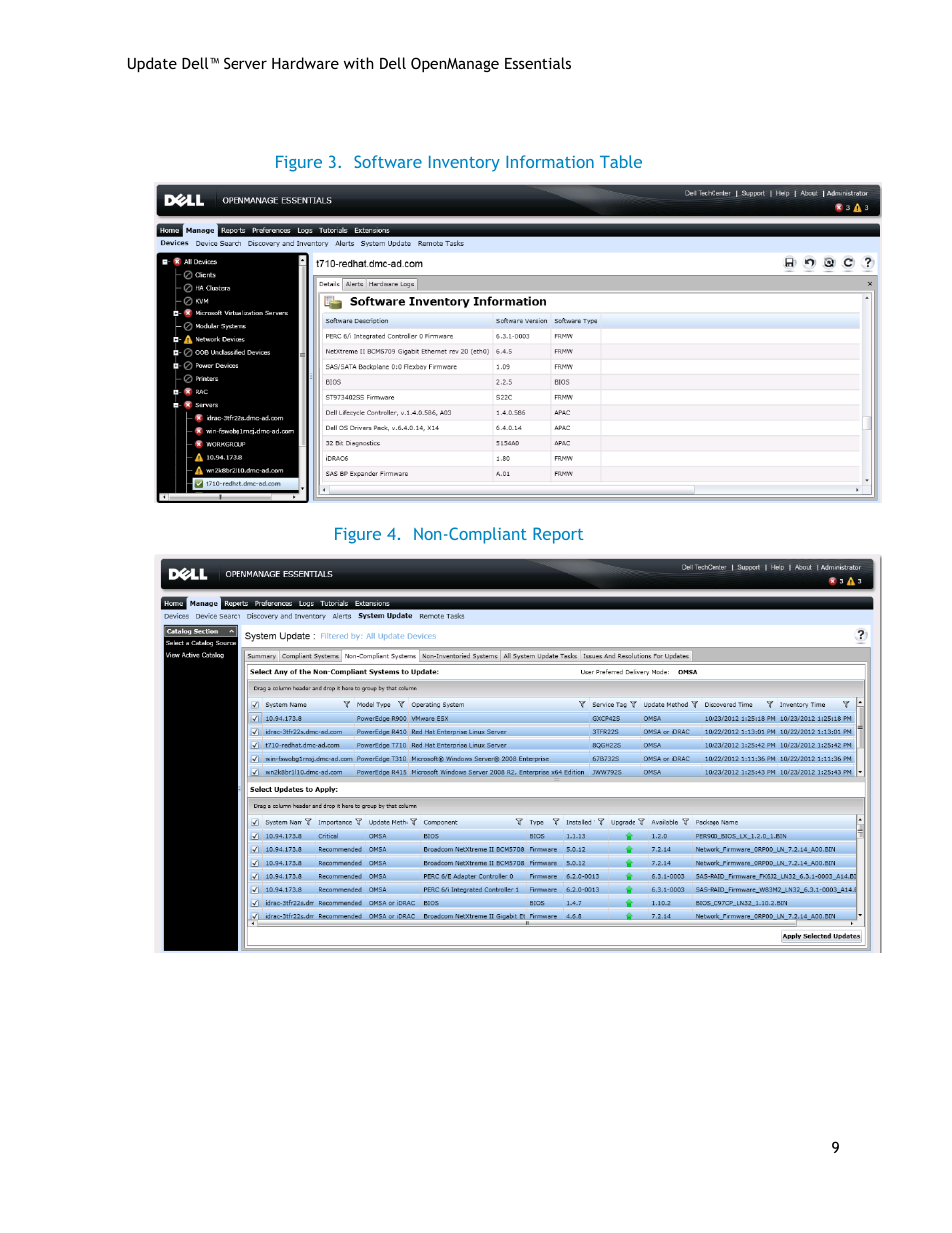Expand the RAC tree node
Screen dimensions: 952x1233
[176, 392]
